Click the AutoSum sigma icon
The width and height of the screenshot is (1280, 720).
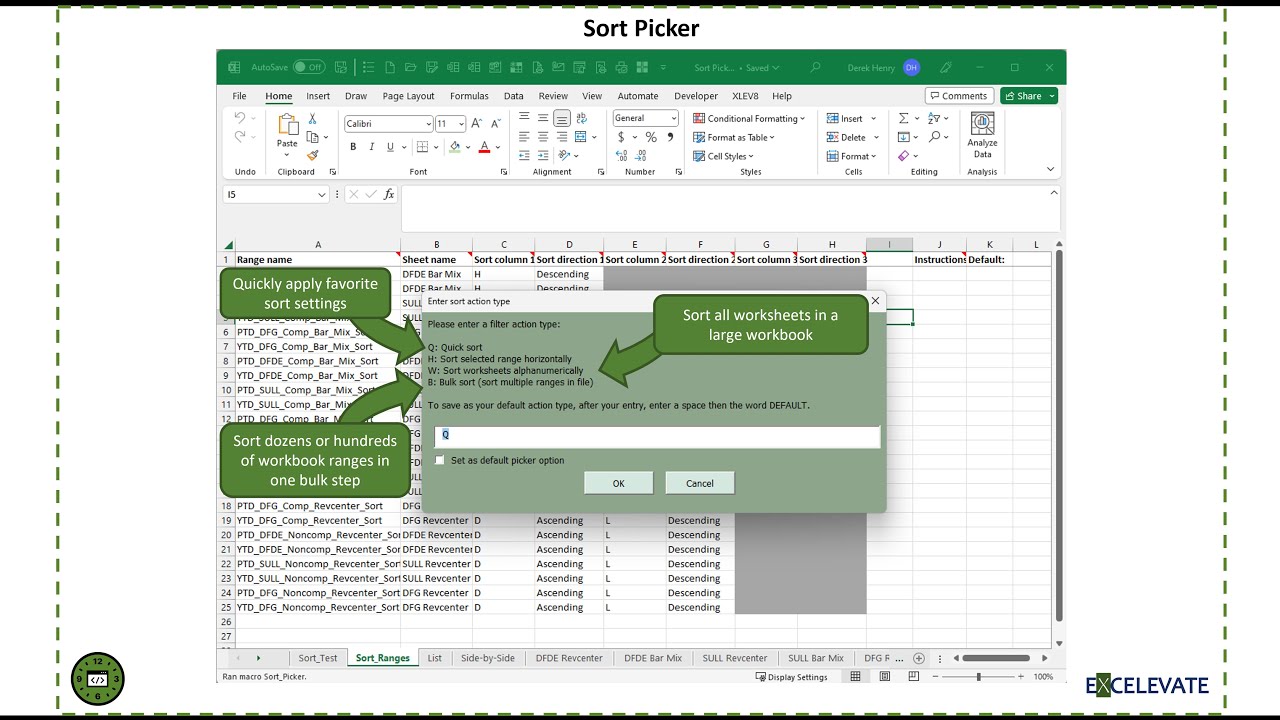point(903,118)
